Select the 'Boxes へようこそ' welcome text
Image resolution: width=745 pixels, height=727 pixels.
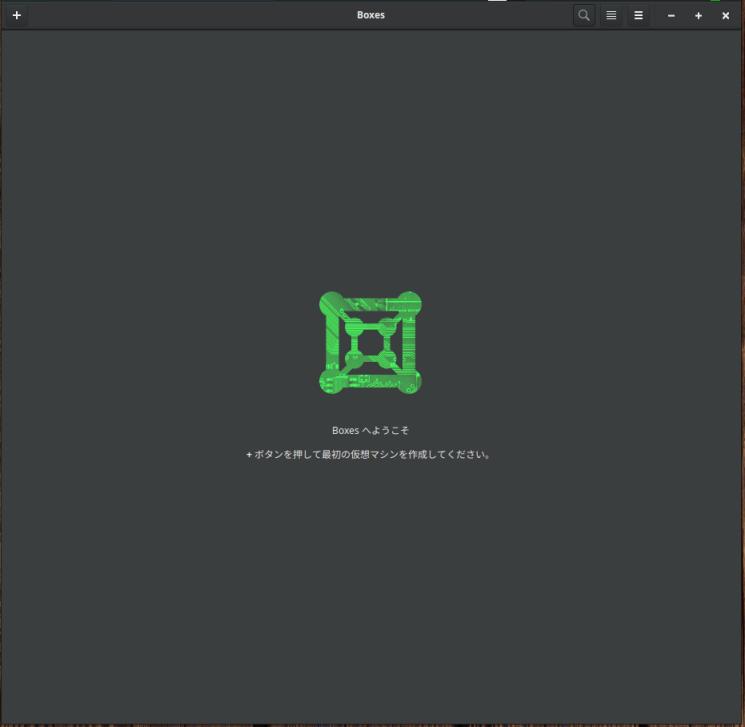(x=370, y=430)
